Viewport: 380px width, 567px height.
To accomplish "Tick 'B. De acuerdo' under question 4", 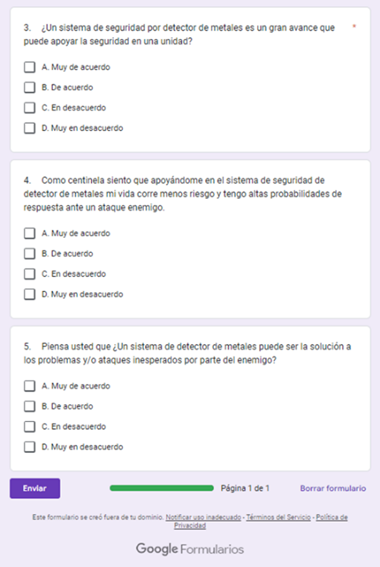I will (30, 253).
